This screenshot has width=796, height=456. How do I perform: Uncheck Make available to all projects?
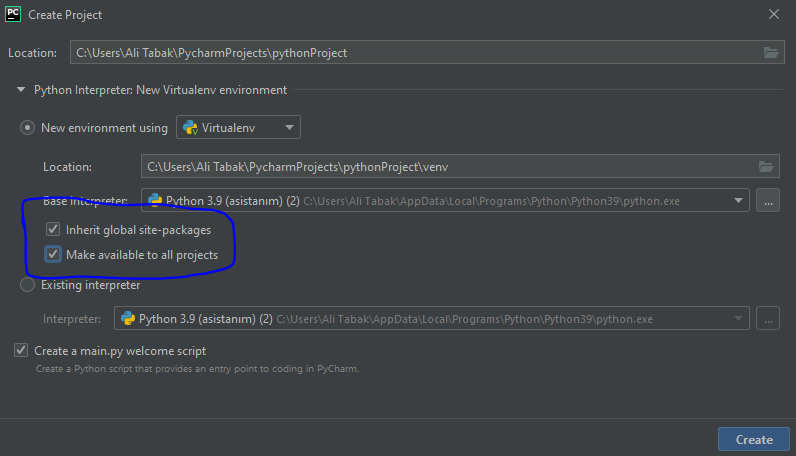coord(53,254)
